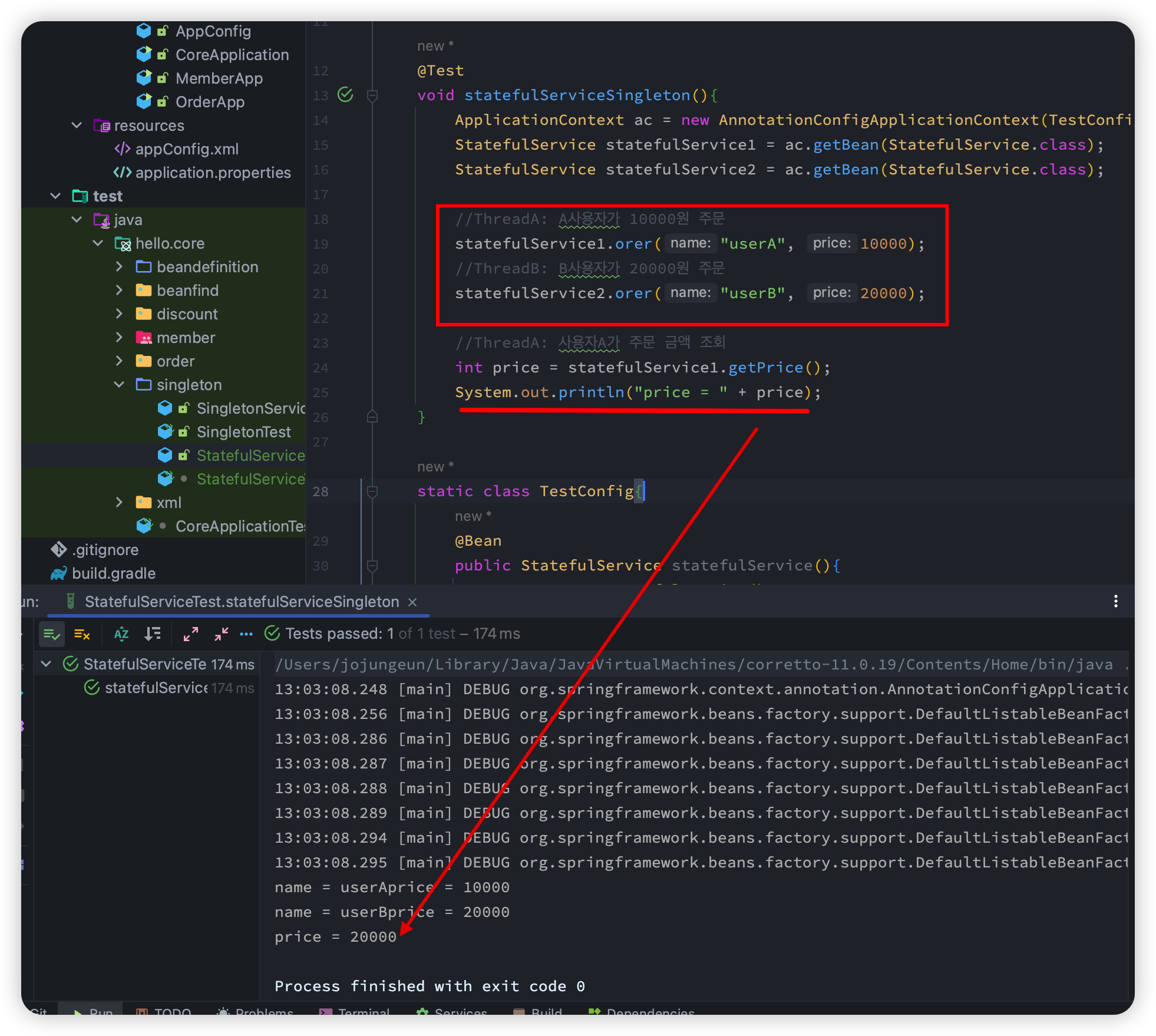Click Collapse All test results icon
The width and height of the screenshot is (1156, 1036).
tap(222, 634)
